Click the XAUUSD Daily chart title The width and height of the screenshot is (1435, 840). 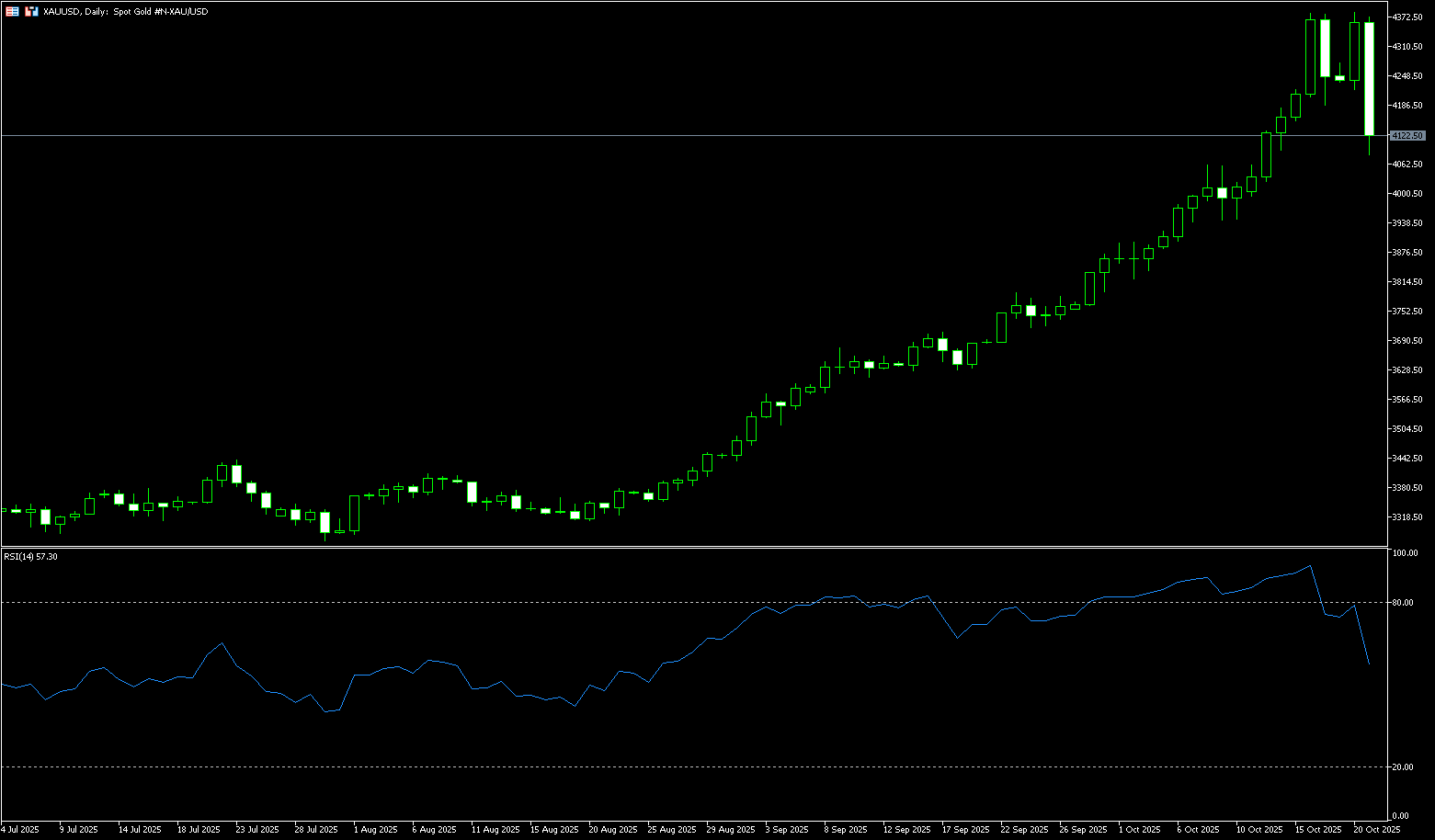click(126, 12)
